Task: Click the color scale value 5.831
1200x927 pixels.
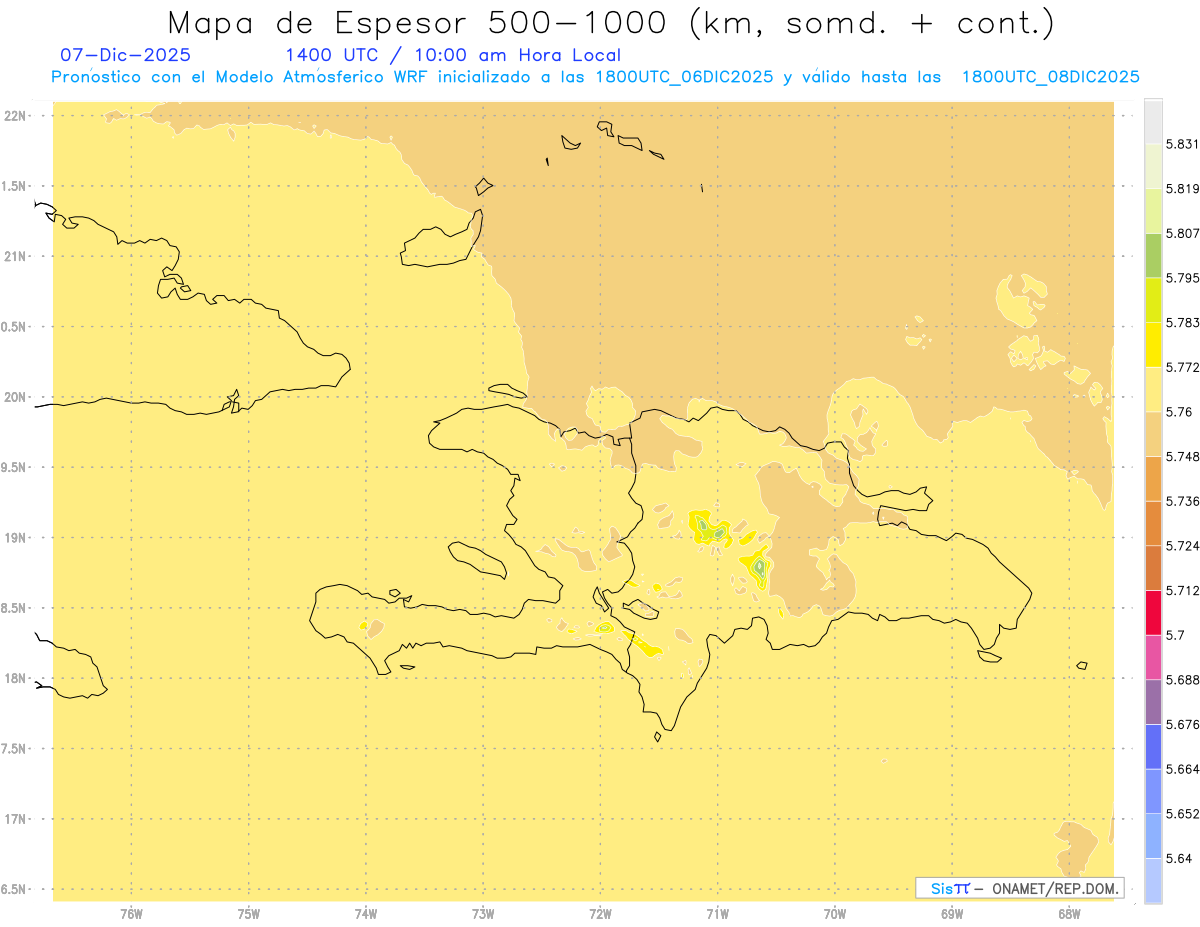Action: [x=1183, y=144]
